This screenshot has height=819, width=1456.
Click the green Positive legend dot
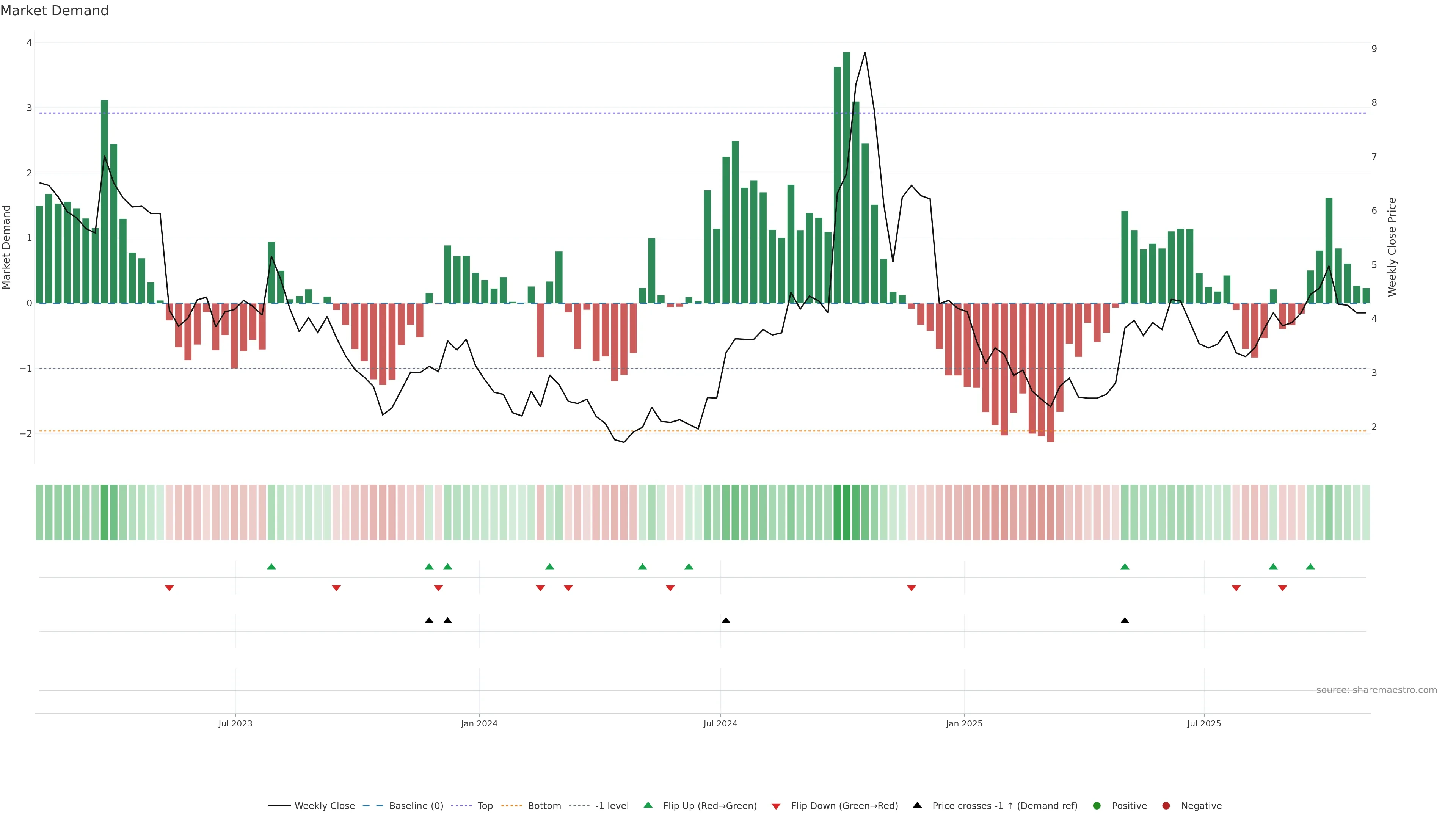pyautogui.click(x=1097, y=805)
